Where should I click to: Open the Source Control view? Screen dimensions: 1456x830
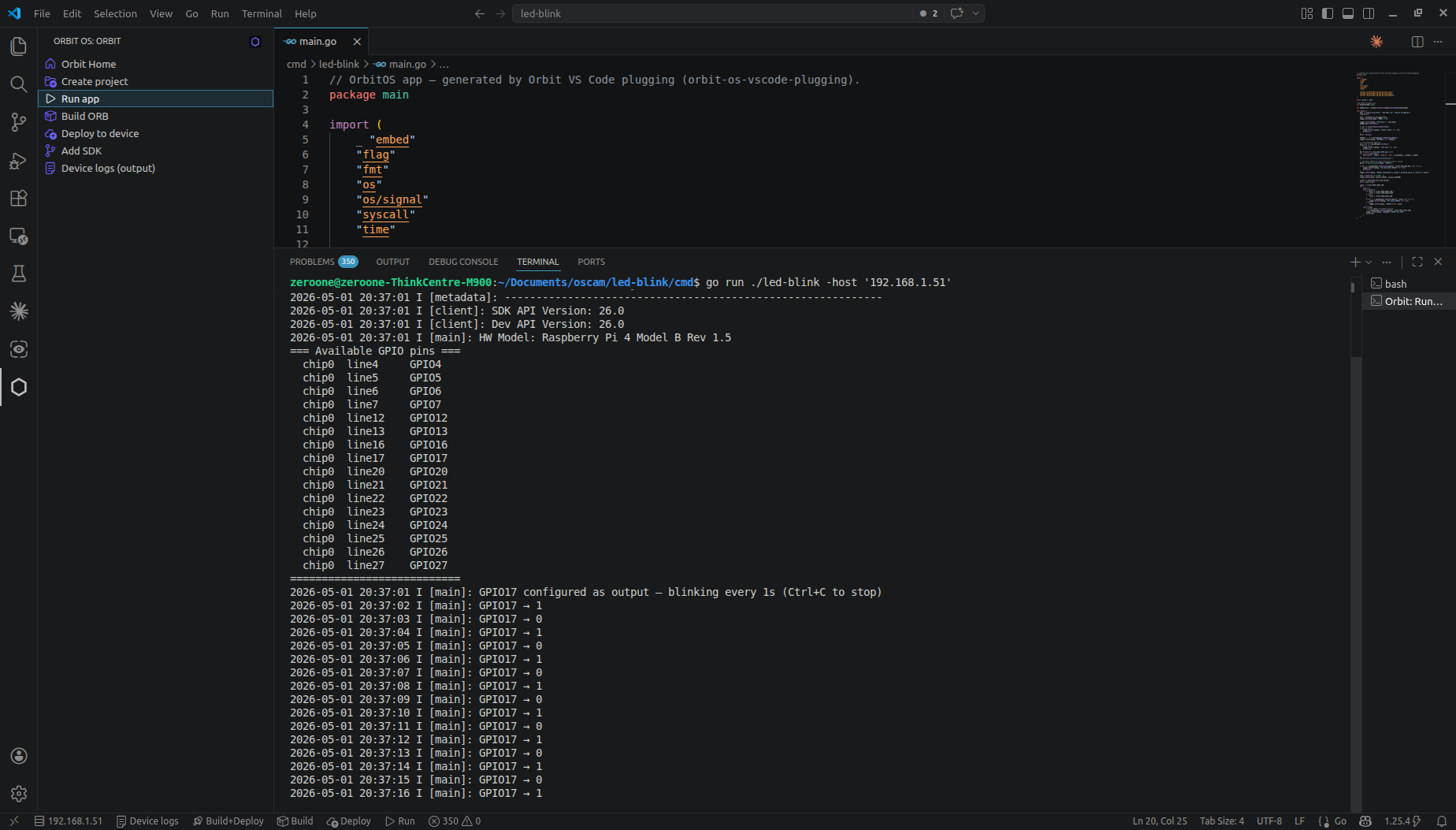pyautogui.click(x=18, y=122)
